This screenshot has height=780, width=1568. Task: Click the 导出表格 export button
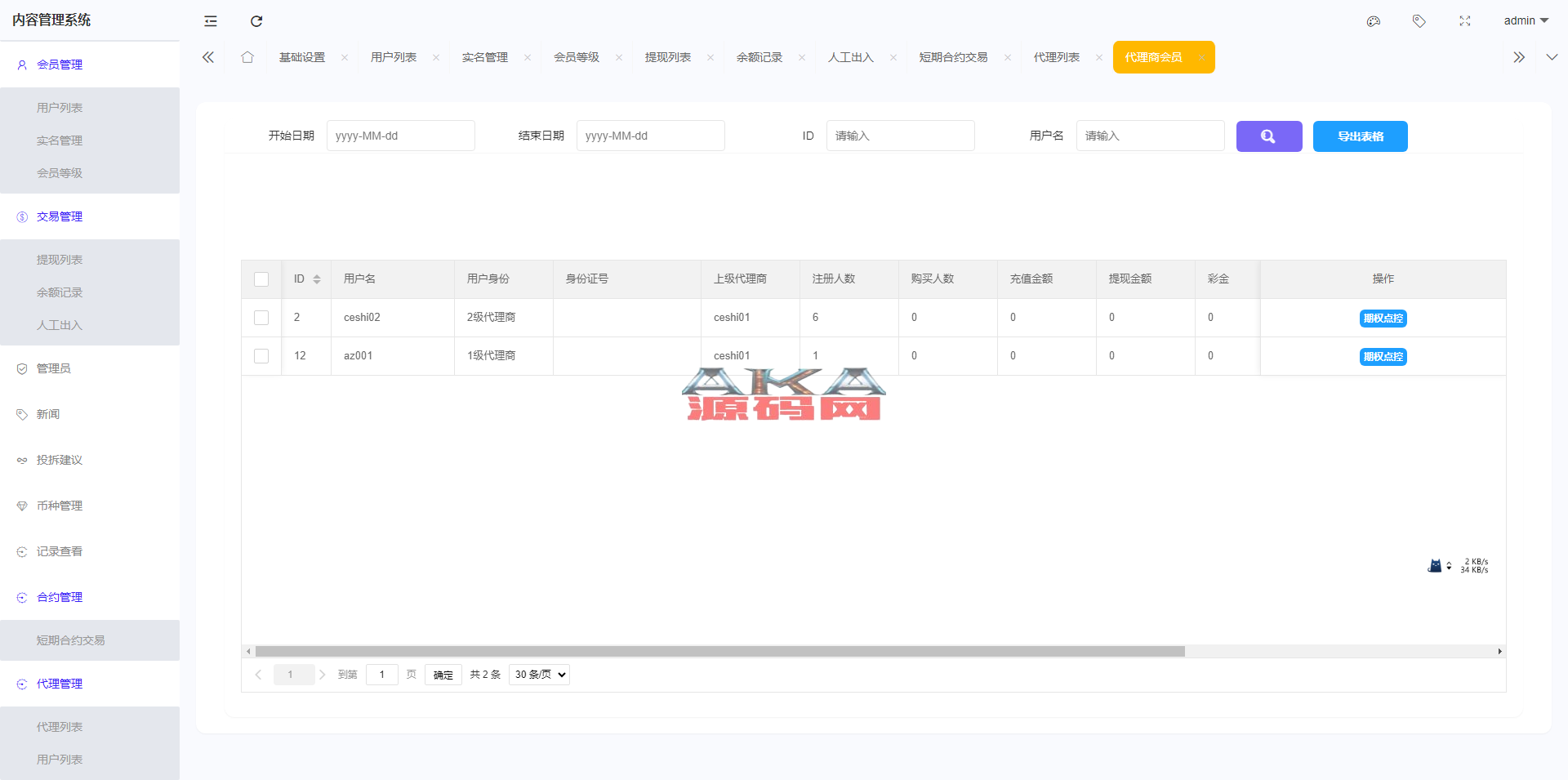click(x=1360, y=136)
